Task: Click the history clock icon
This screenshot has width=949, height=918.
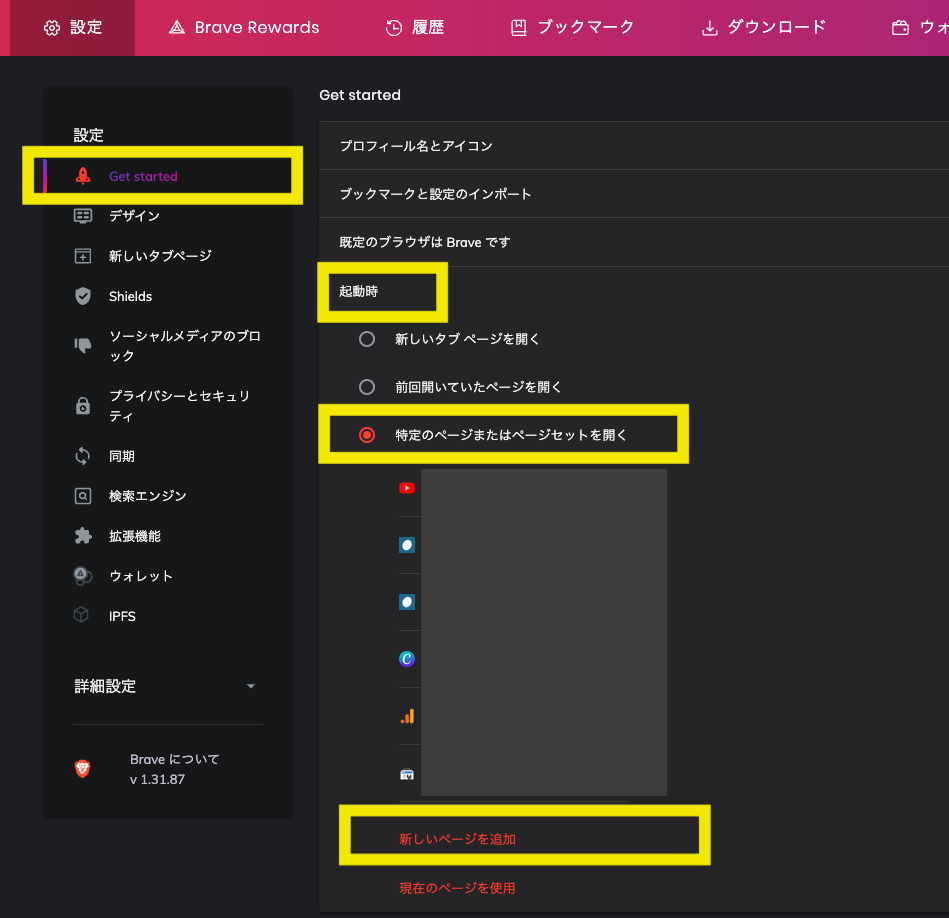Action: pos(394,28)
